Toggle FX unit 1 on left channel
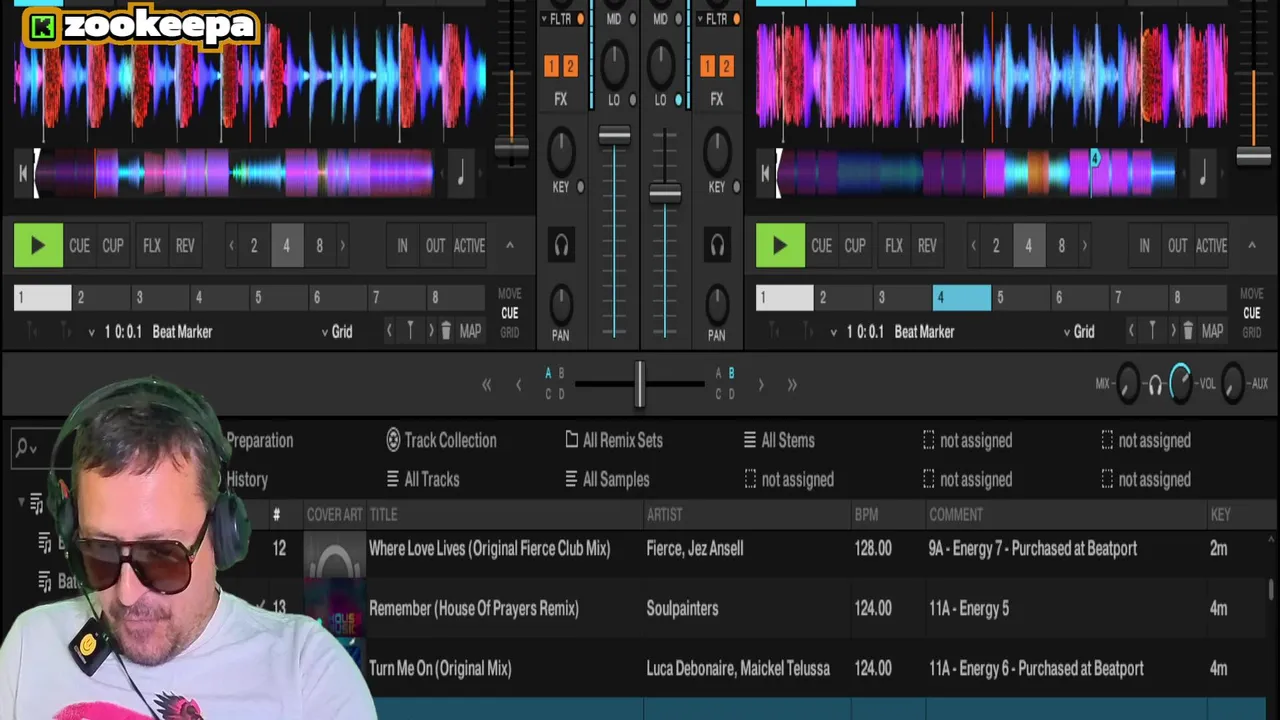This screenshot has width=1280, height=720. coord(551,67)
